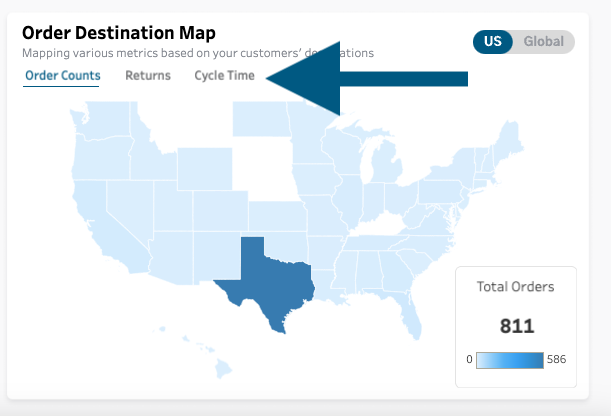Select the Cycle Time tab

[224, 76]
